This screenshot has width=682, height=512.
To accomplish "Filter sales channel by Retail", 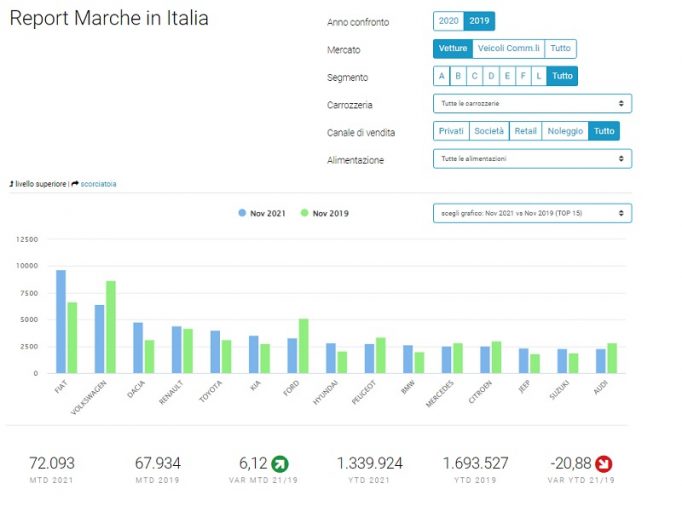I will (x=525, y=131).
